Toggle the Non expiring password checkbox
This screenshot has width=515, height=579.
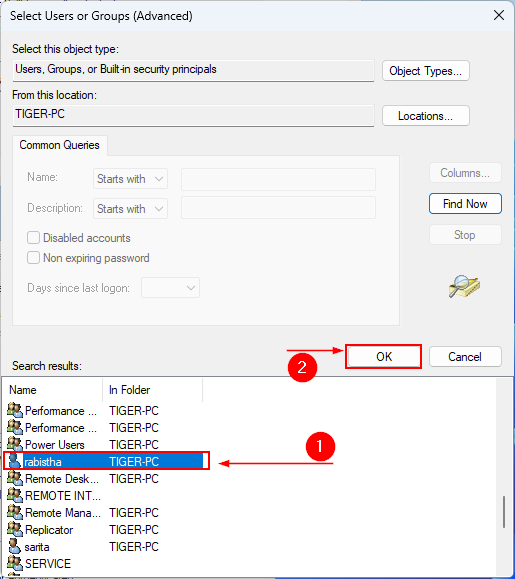[x=33, y=257]
